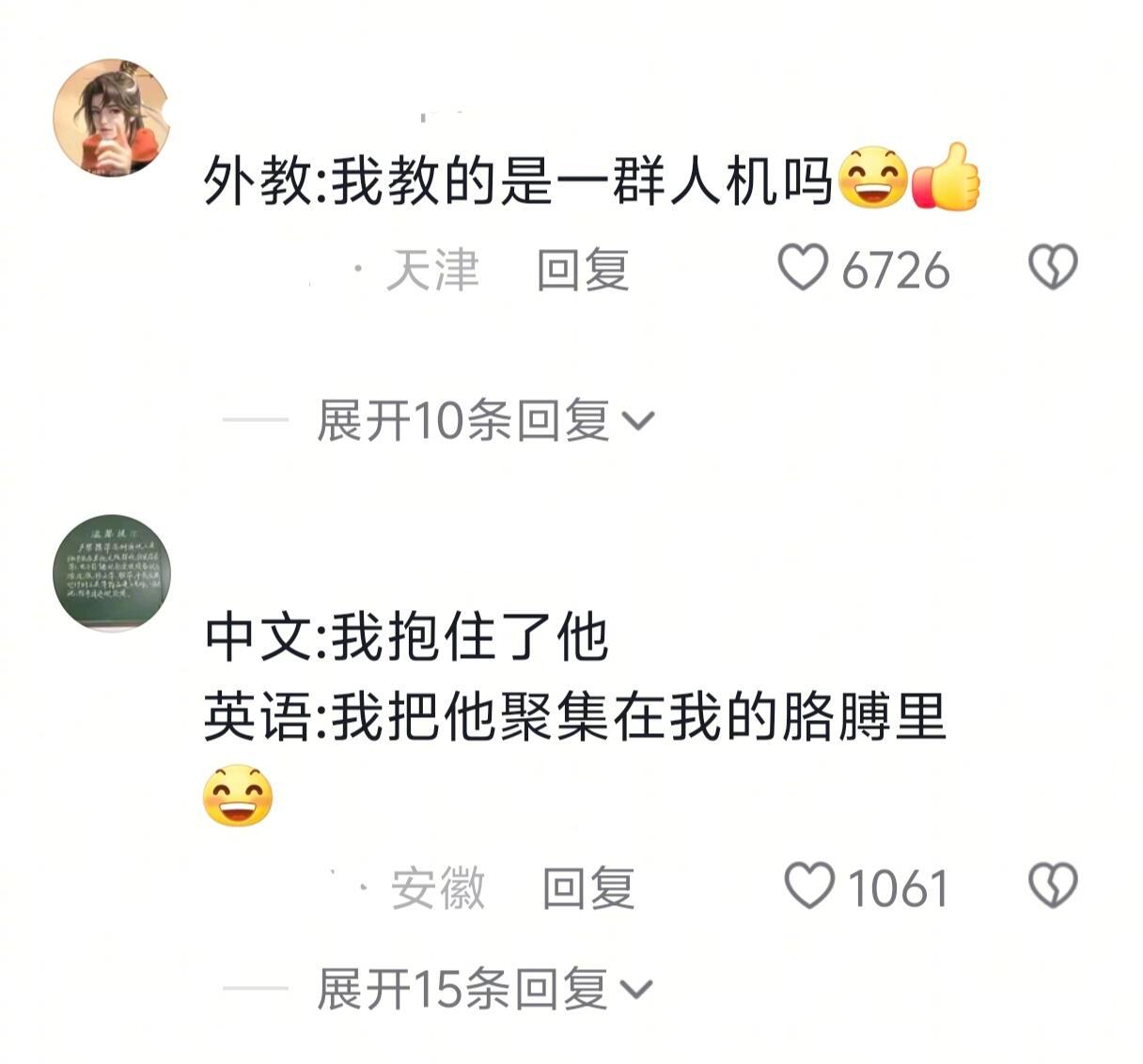1143x1064 pixels.
Task: Tap the laughing emoji under 胳膊里 comment
Action: coord(239,796)
